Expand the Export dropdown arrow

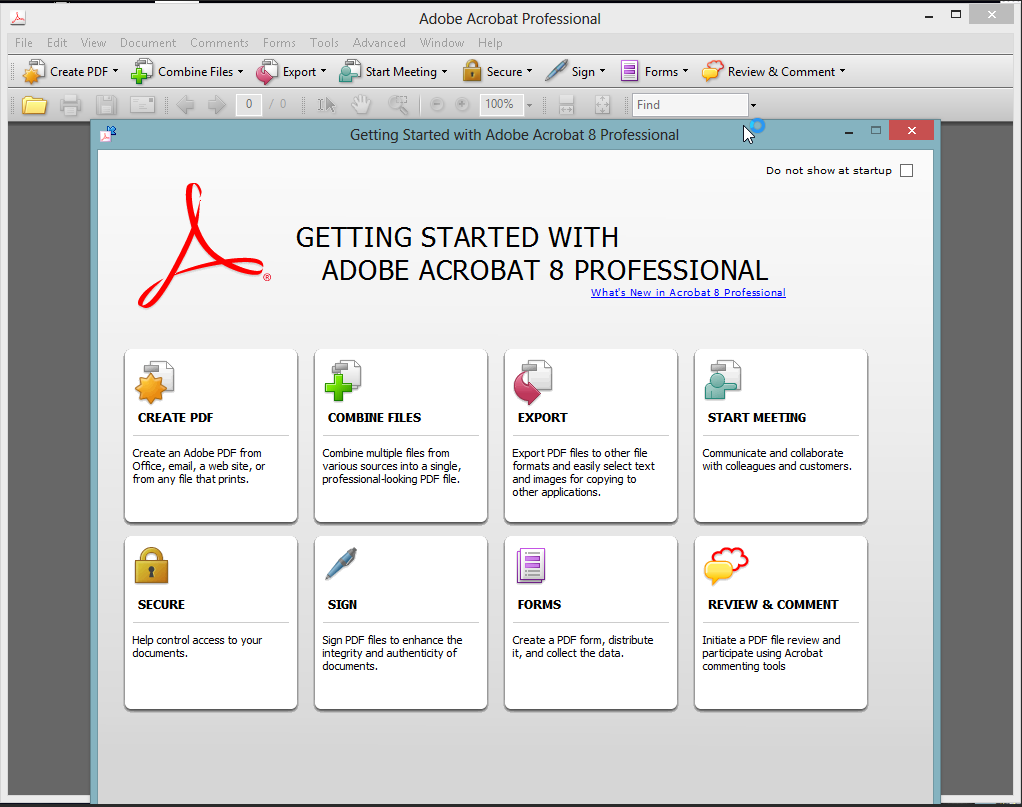323,71
